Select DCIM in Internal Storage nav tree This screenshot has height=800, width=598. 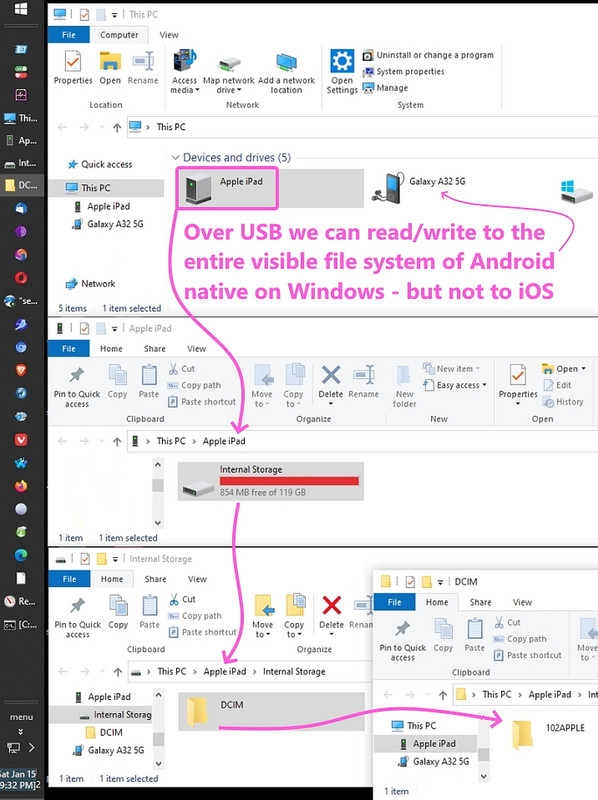[105, 733]
